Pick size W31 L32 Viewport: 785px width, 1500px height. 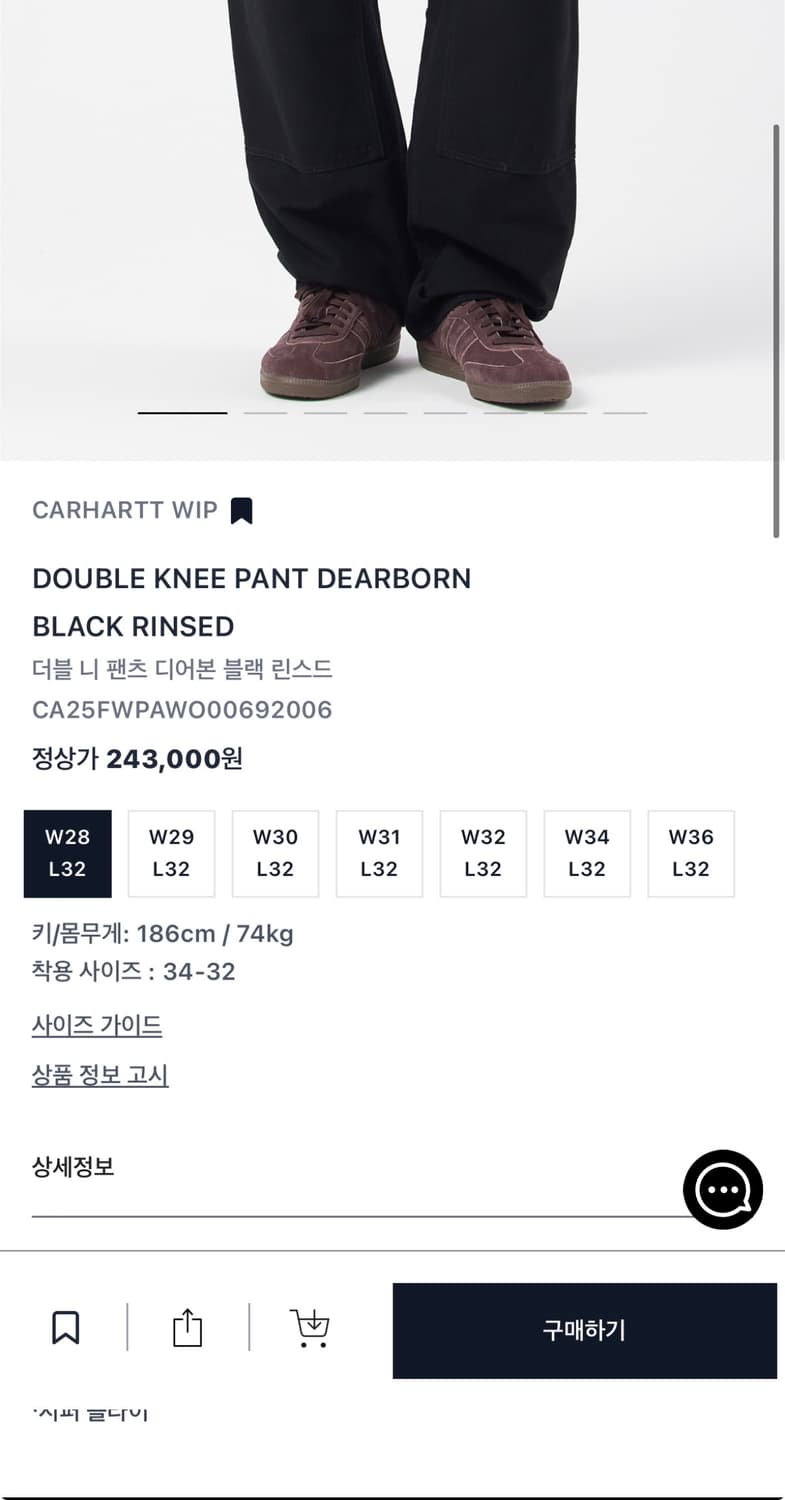point(379,853)
